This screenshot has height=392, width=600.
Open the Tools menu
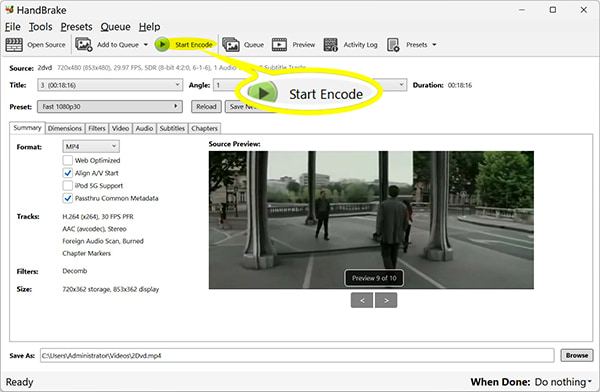[x=41, y=27]
